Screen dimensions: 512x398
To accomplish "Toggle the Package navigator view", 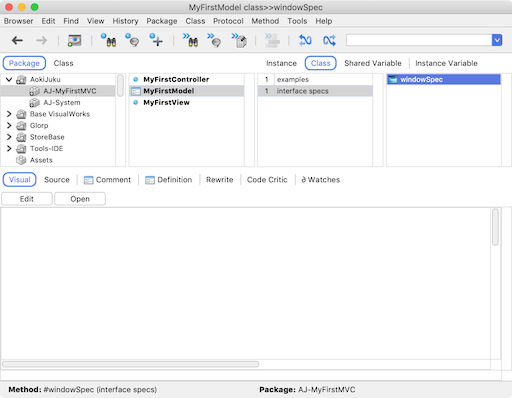I will pyautogui.click(x=24, y=63).
